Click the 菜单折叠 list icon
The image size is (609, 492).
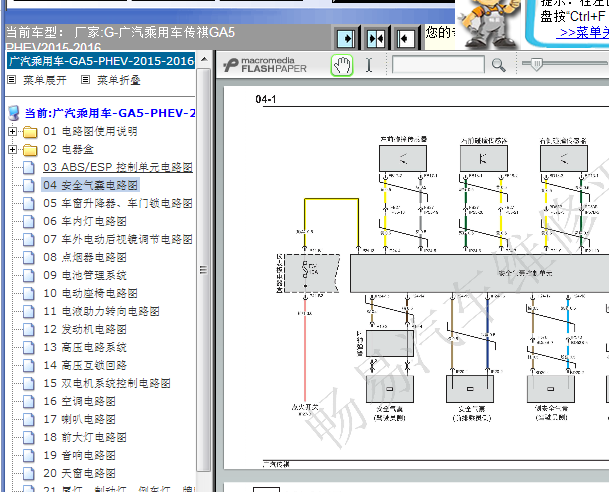[85, 80]
